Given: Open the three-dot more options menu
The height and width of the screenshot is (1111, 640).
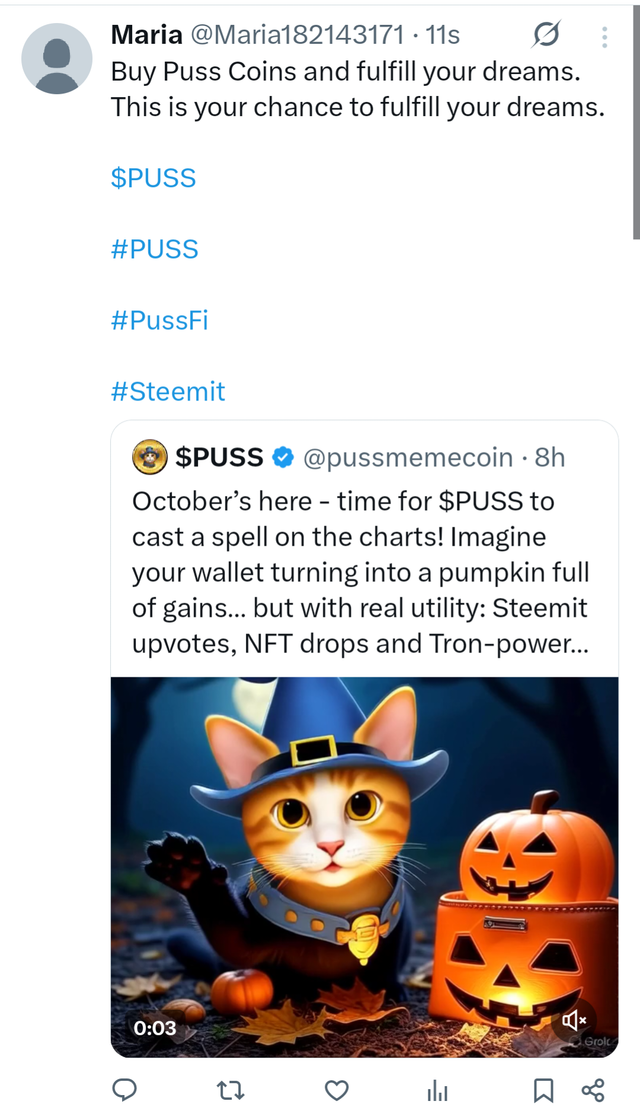Looking at the screenshot, I should pyautogui.click(x=604, y=37).
